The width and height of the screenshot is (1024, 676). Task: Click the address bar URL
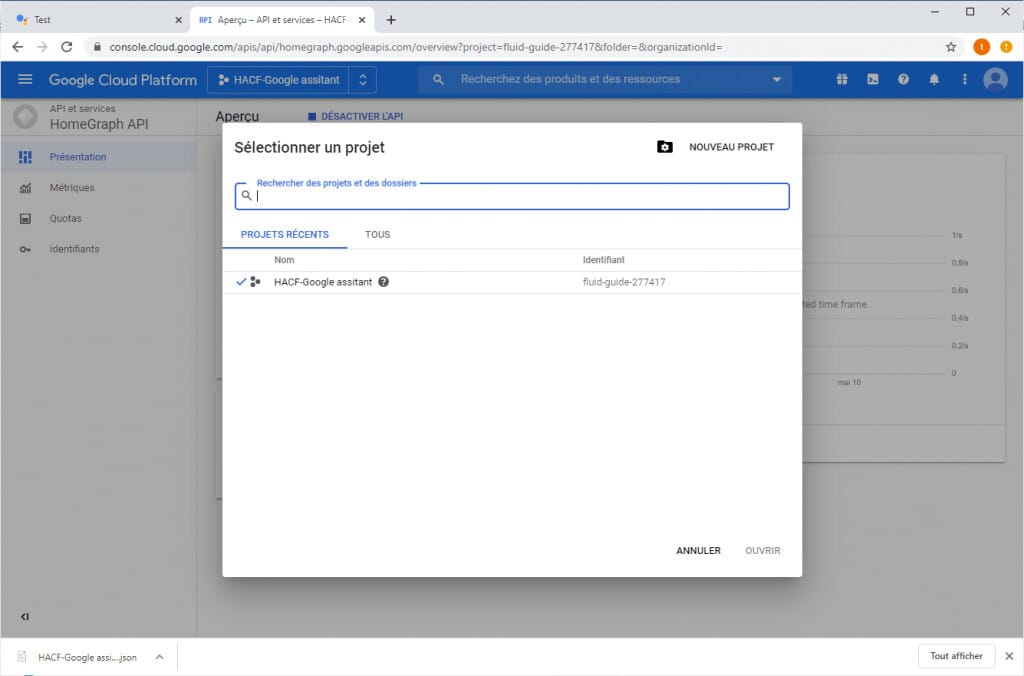415,47
